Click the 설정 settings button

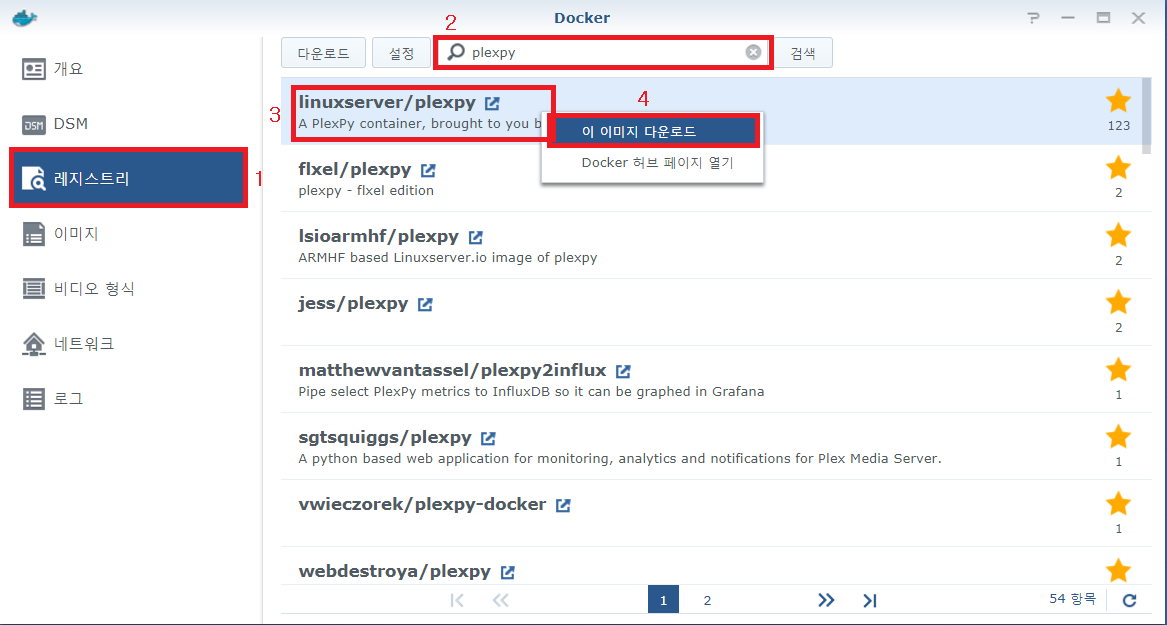click(x=401, y=53)
